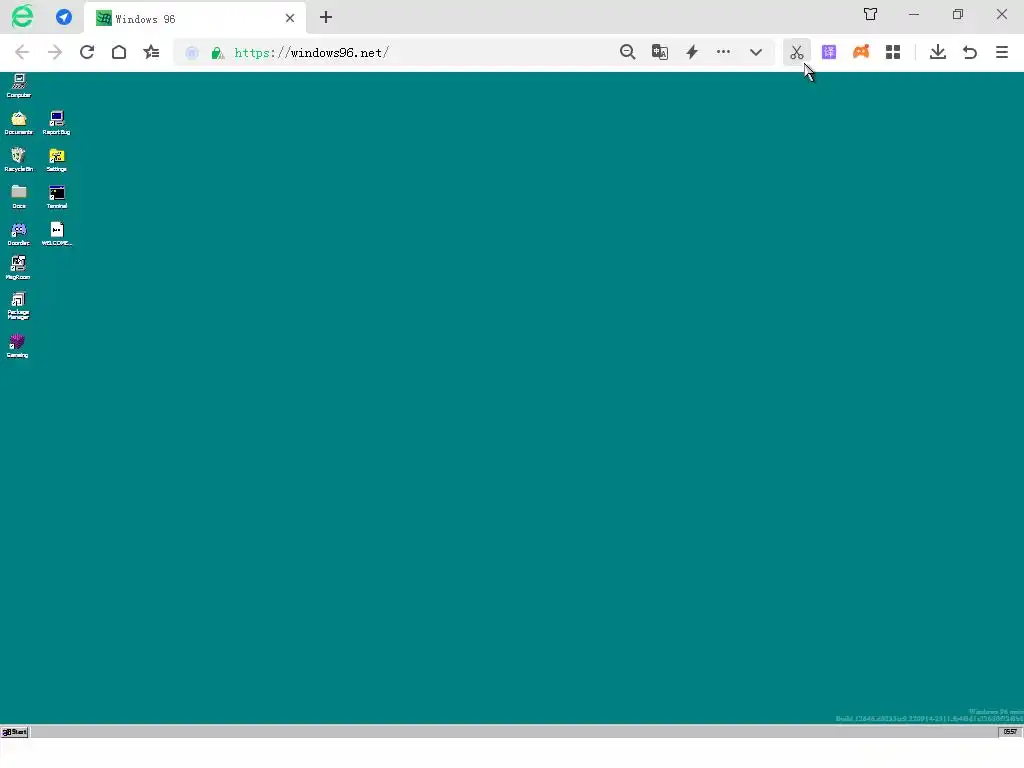
Task: Click the site info icon in address bar
Action: point(192,53)
